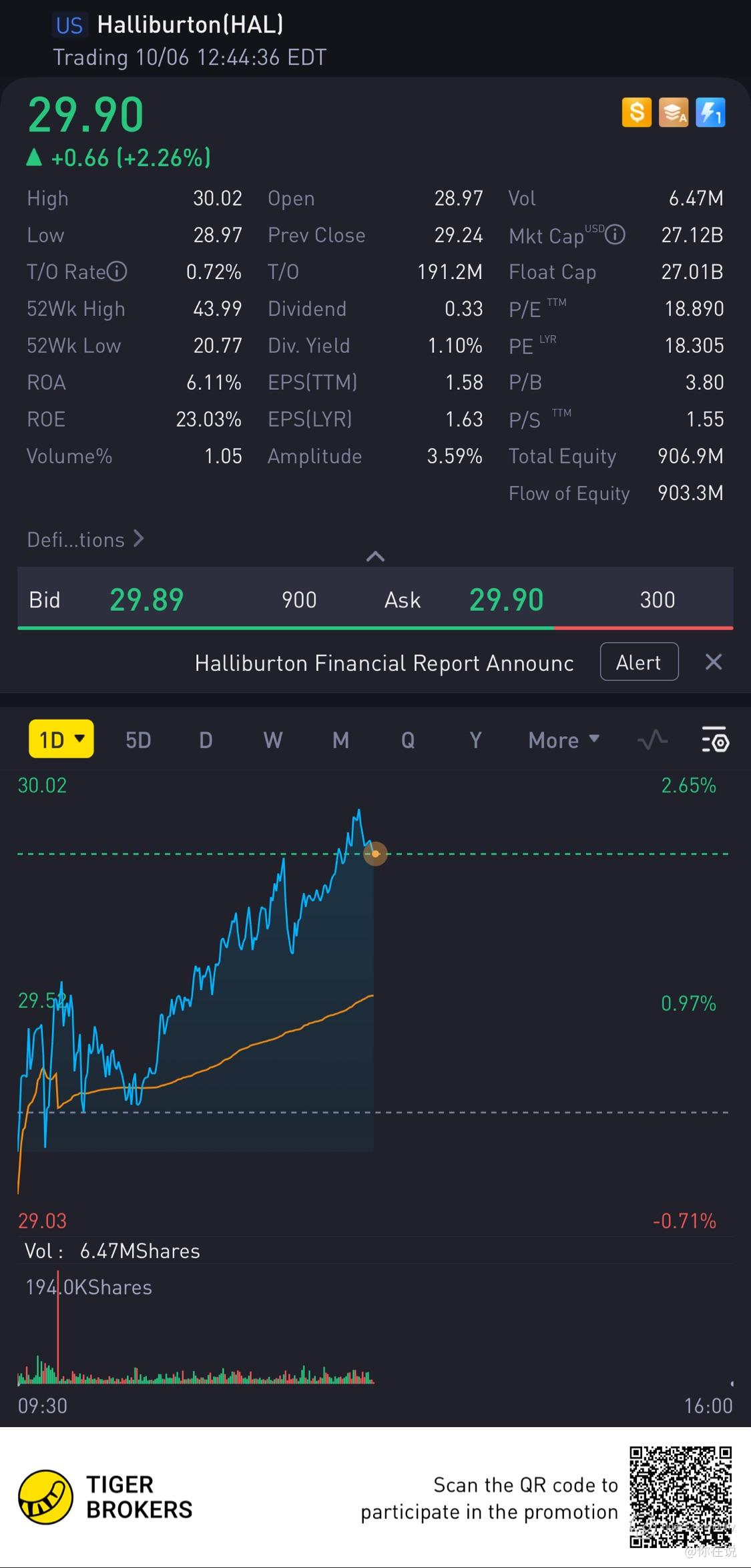Switch to yearly Y chart tab

(475, 740)
